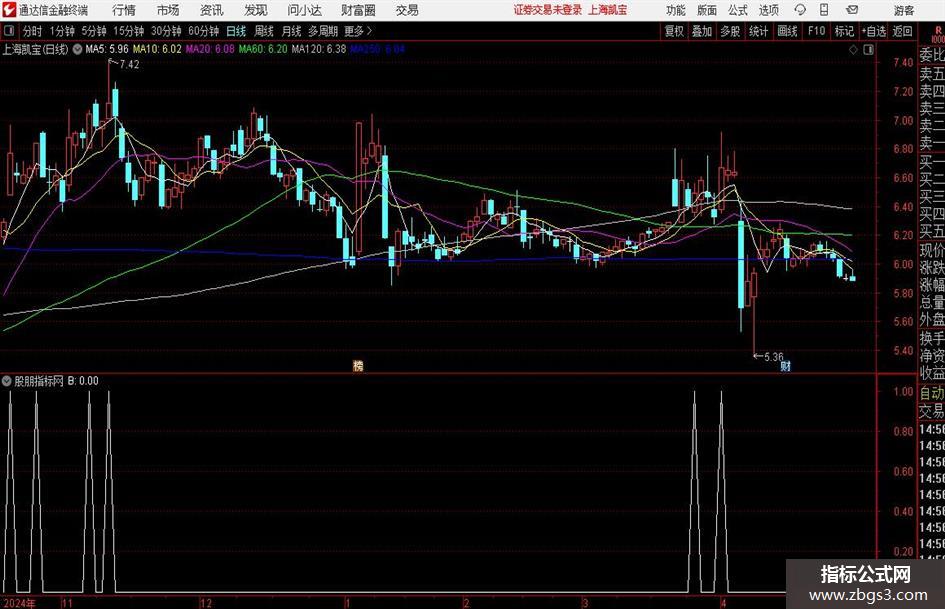Select the 月线 monthly chart tab

click(292, 31)
